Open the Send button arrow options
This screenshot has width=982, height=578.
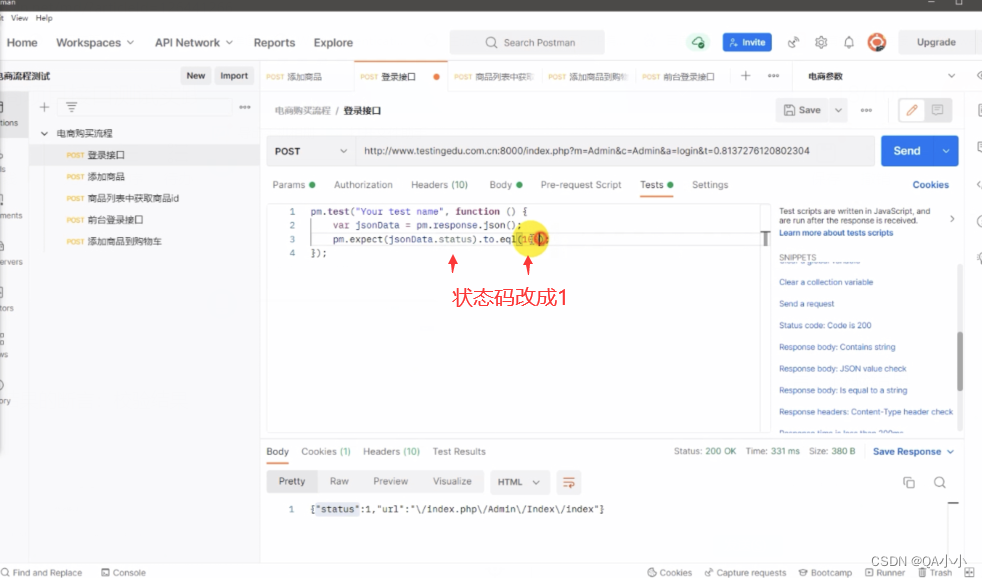coord(946,151)
